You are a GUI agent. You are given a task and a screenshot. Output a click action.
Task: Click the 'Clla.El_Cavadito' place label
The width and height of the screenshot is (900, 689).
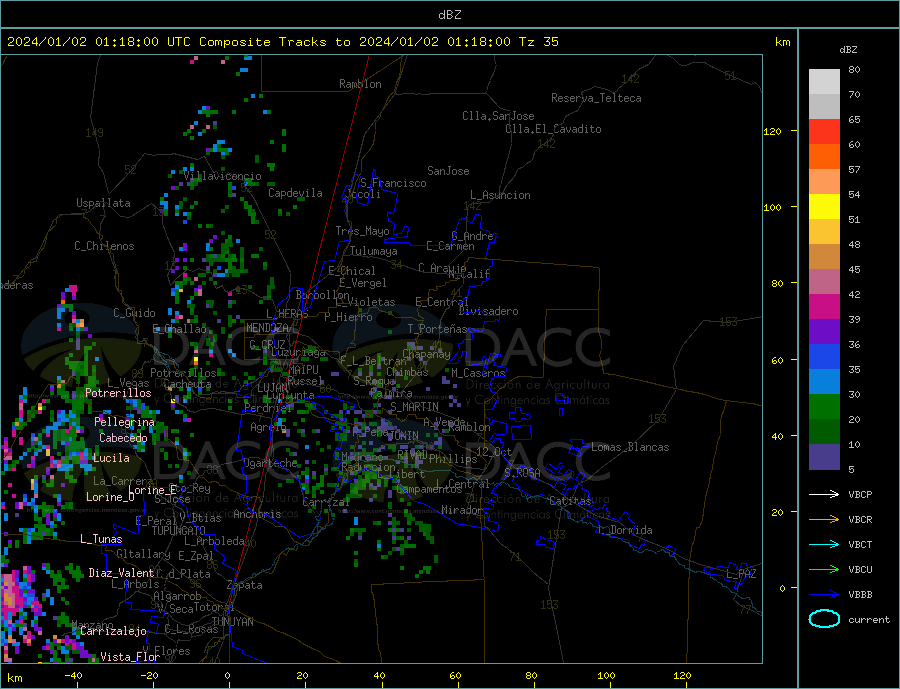click(x=553, y=129)
